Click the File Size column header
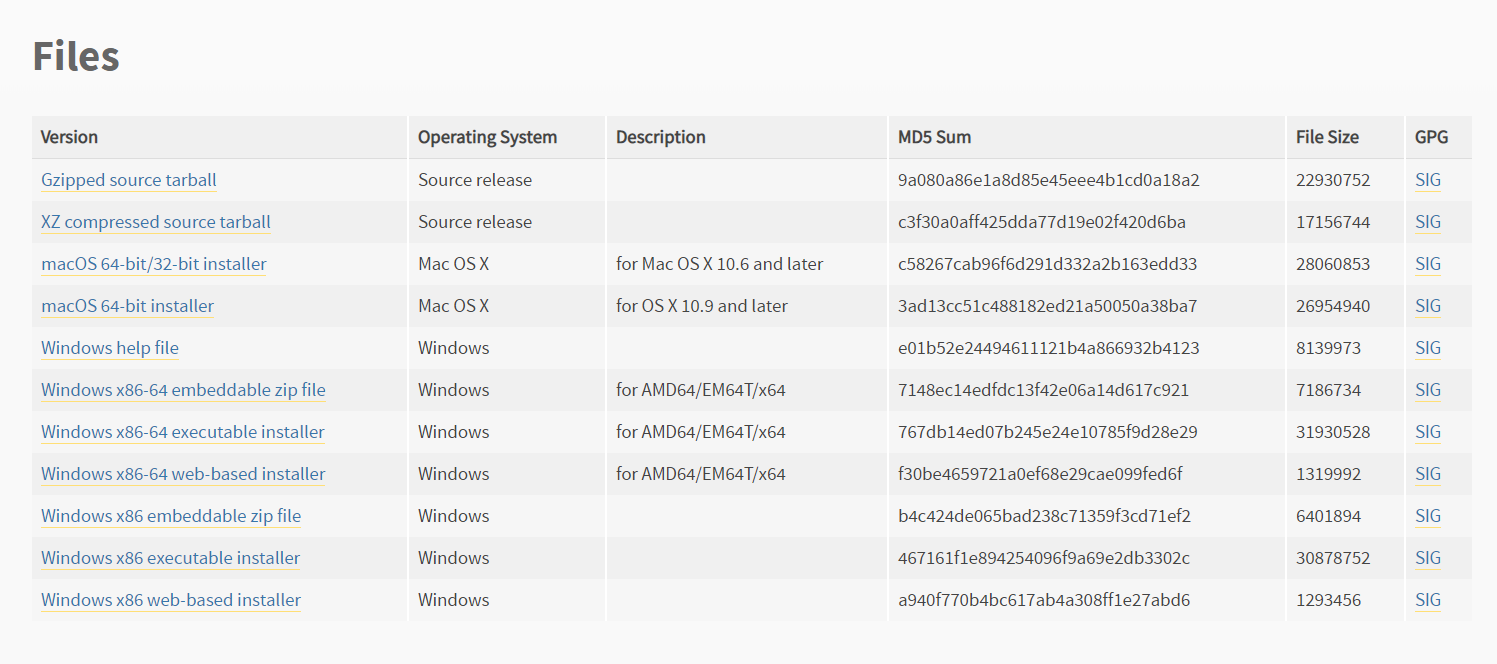The width and height of the screenshot is (1497, 664). pos(1327,137)
